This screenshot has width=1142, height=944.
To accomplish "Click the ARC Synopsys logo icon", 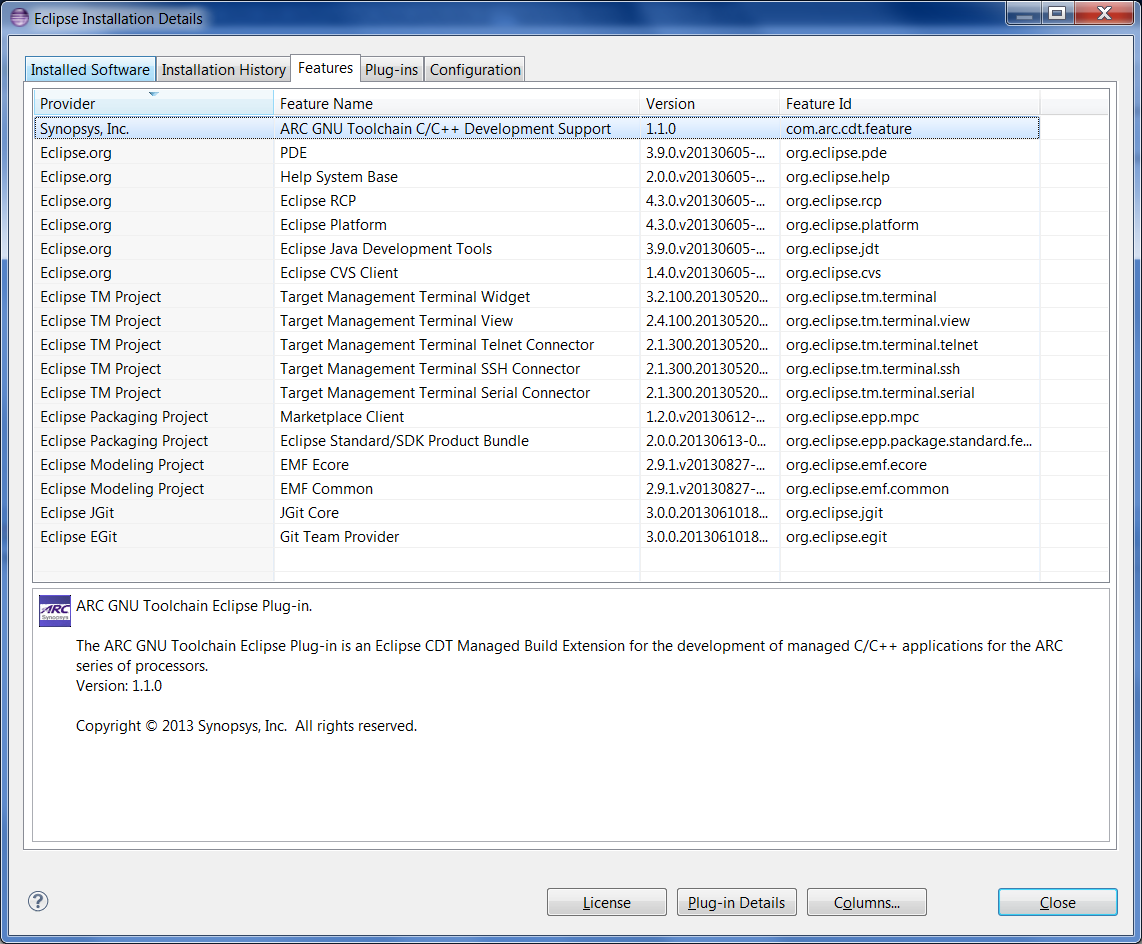I will click(55, 610).
